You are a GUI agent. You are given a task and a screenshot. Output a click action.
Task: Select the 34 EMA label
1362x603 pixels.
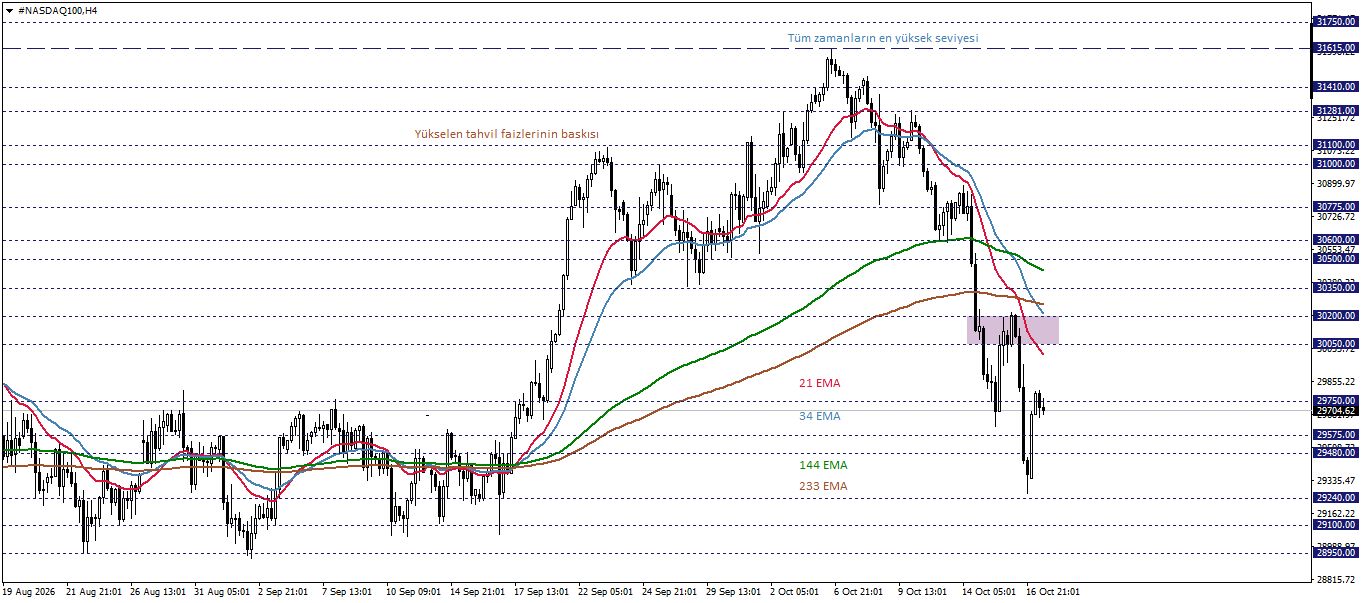pos(820,416)
